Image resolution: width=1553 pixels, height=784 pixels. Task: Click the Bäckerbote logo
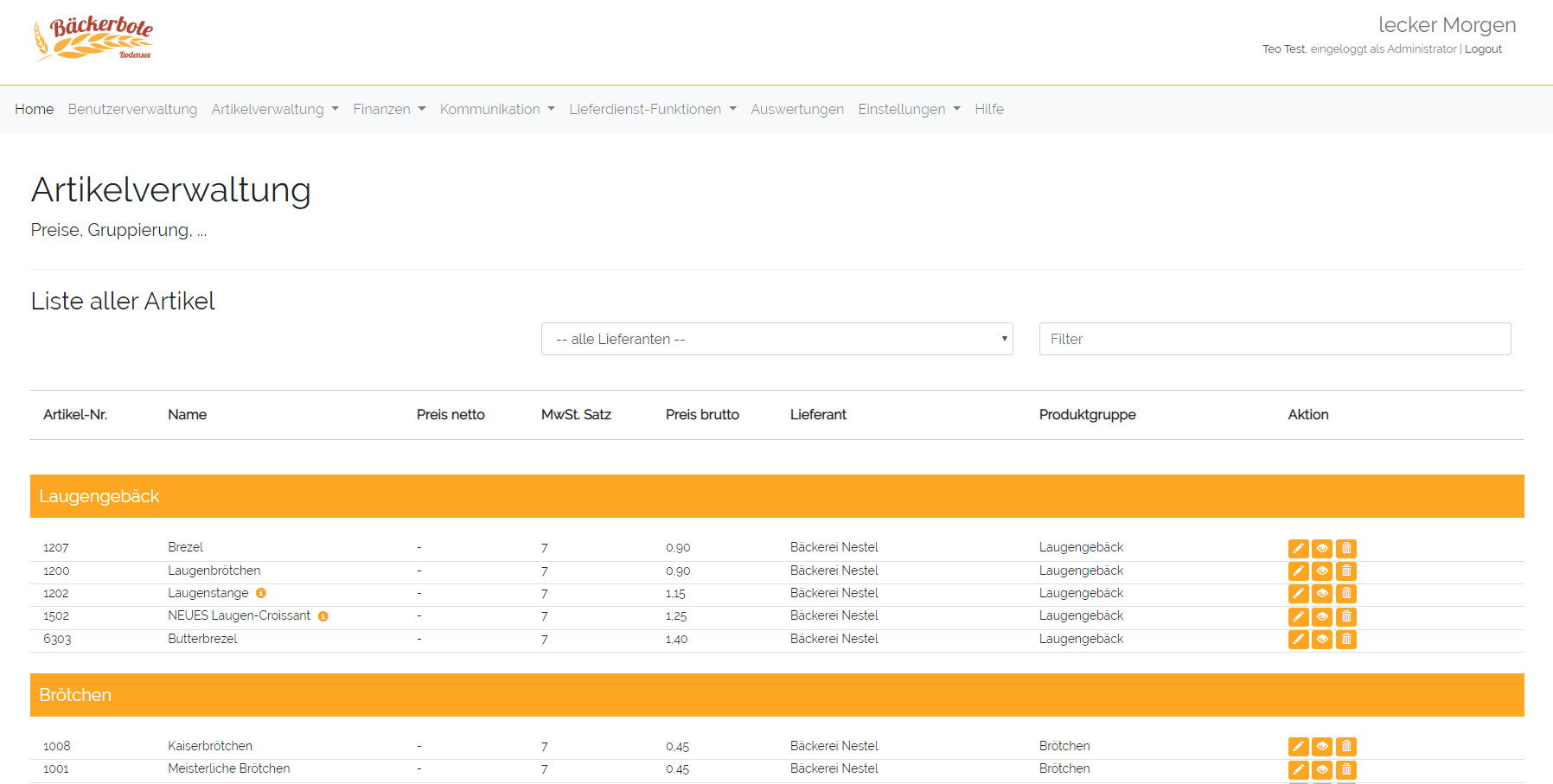click(x=93, y=39)
